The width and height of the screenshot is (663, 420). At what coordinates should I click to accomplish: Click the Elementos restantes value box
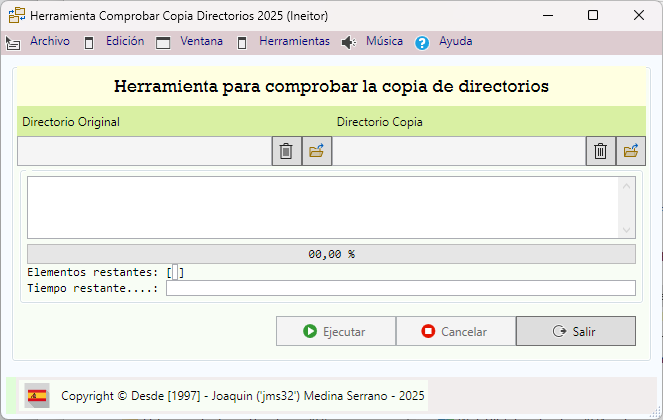coord(175,272)
